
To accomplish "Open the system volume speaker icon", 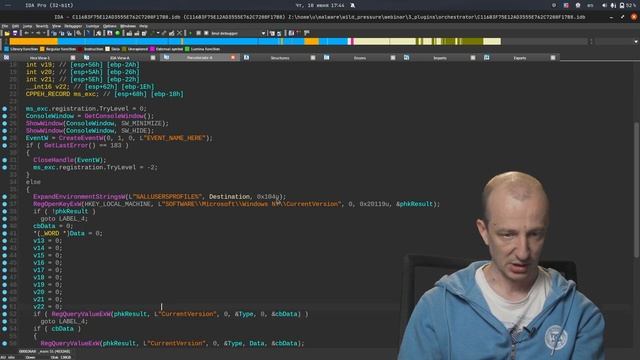I will [x=604, y=5].
